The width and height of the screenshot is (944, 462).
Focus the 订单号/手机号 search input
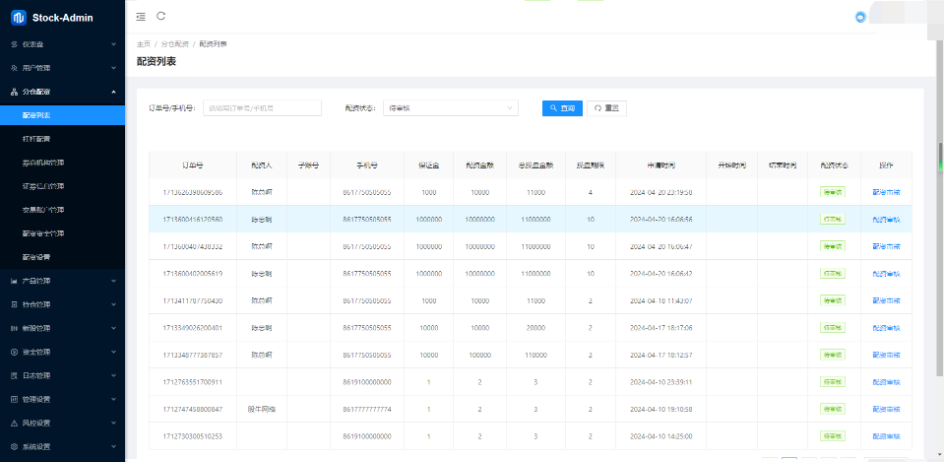click(262, 108)
